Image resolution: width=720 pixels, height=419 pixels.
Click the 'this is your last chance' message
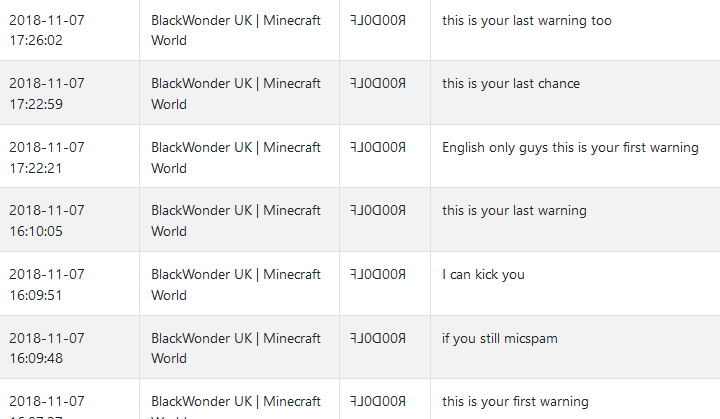(x=511, y=84)
